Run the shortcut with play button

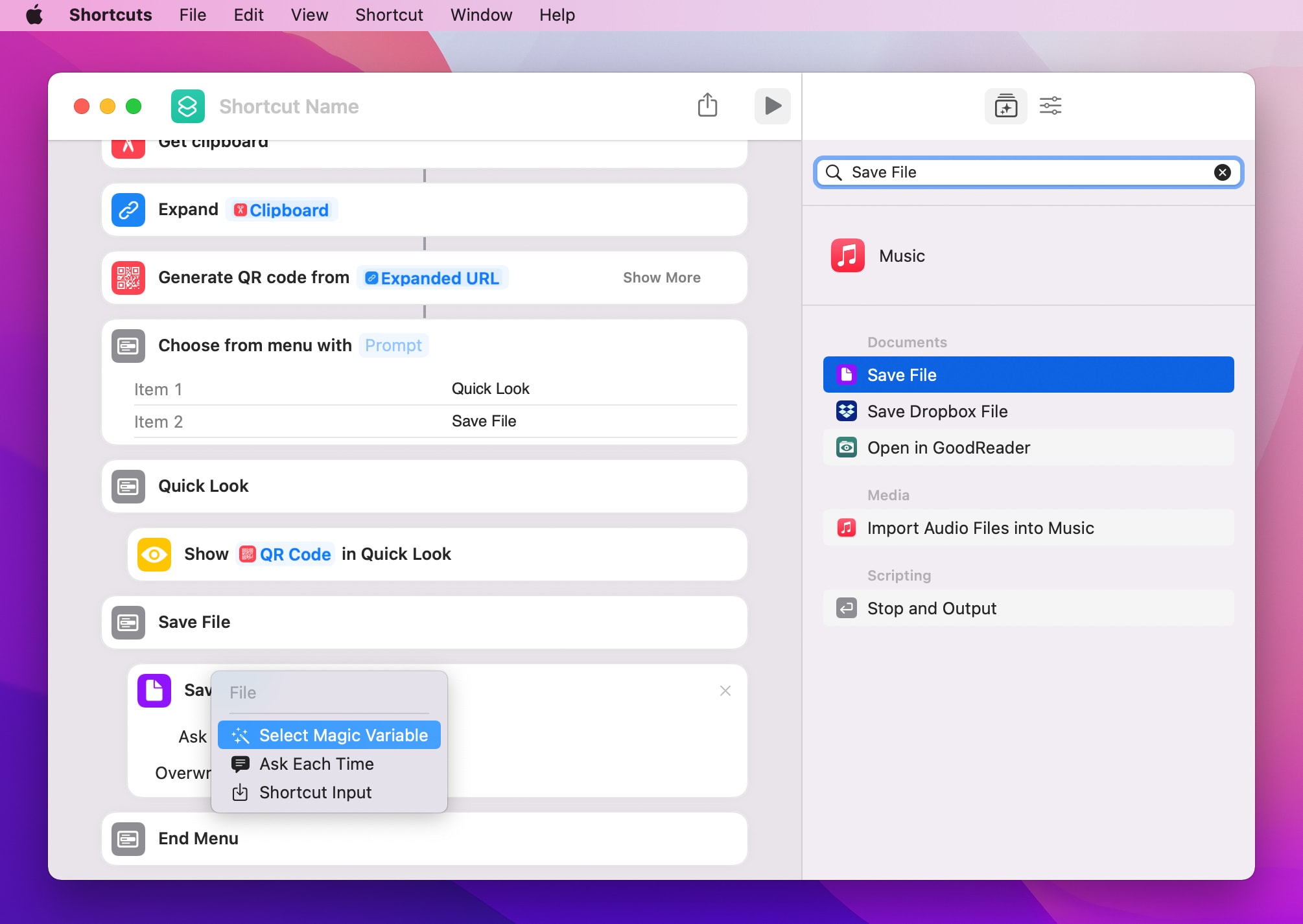[x=772, y=106]
